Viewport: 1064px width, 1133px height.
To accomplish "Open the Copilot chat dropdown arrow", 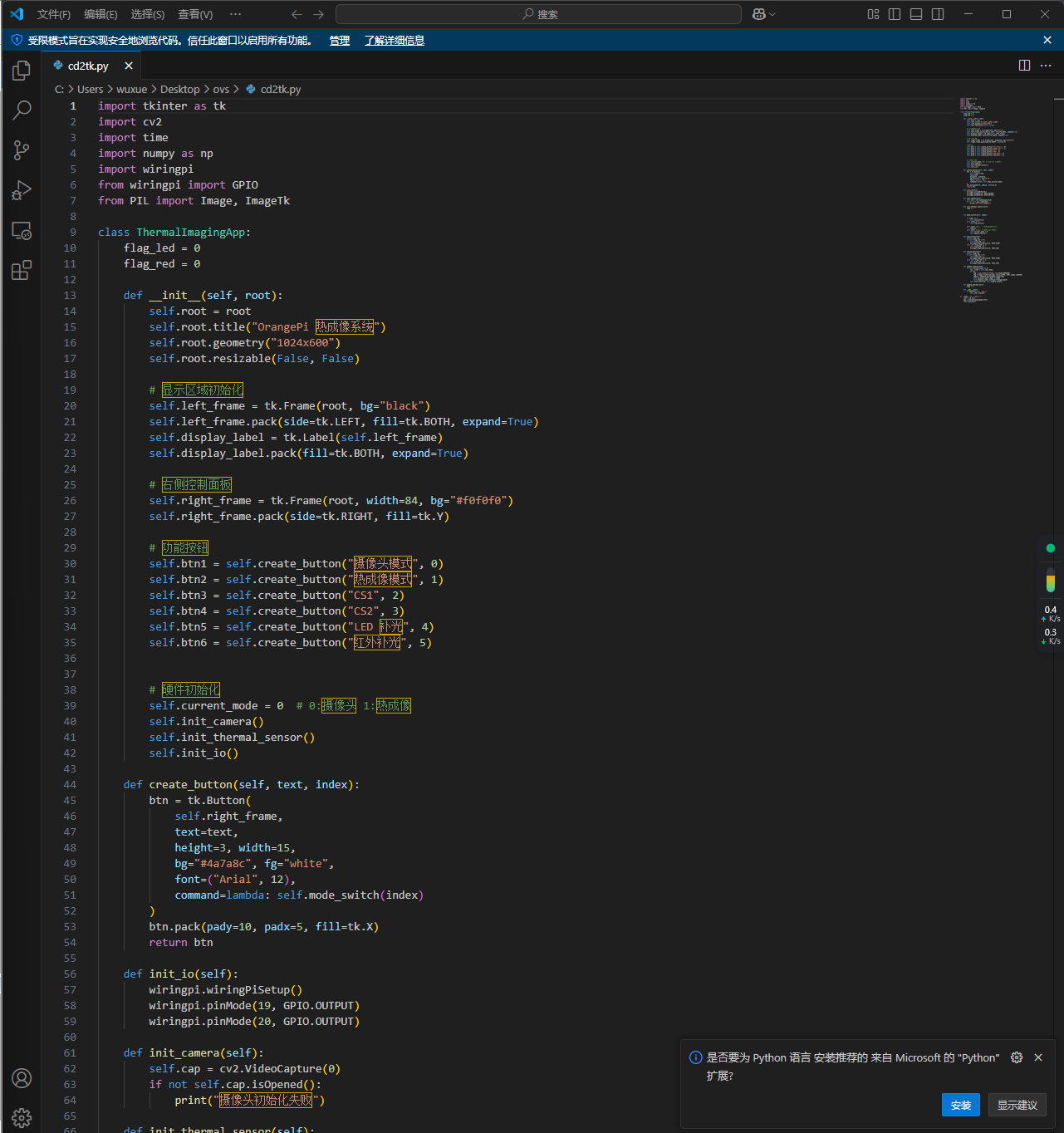I will (x=772, y=14).
